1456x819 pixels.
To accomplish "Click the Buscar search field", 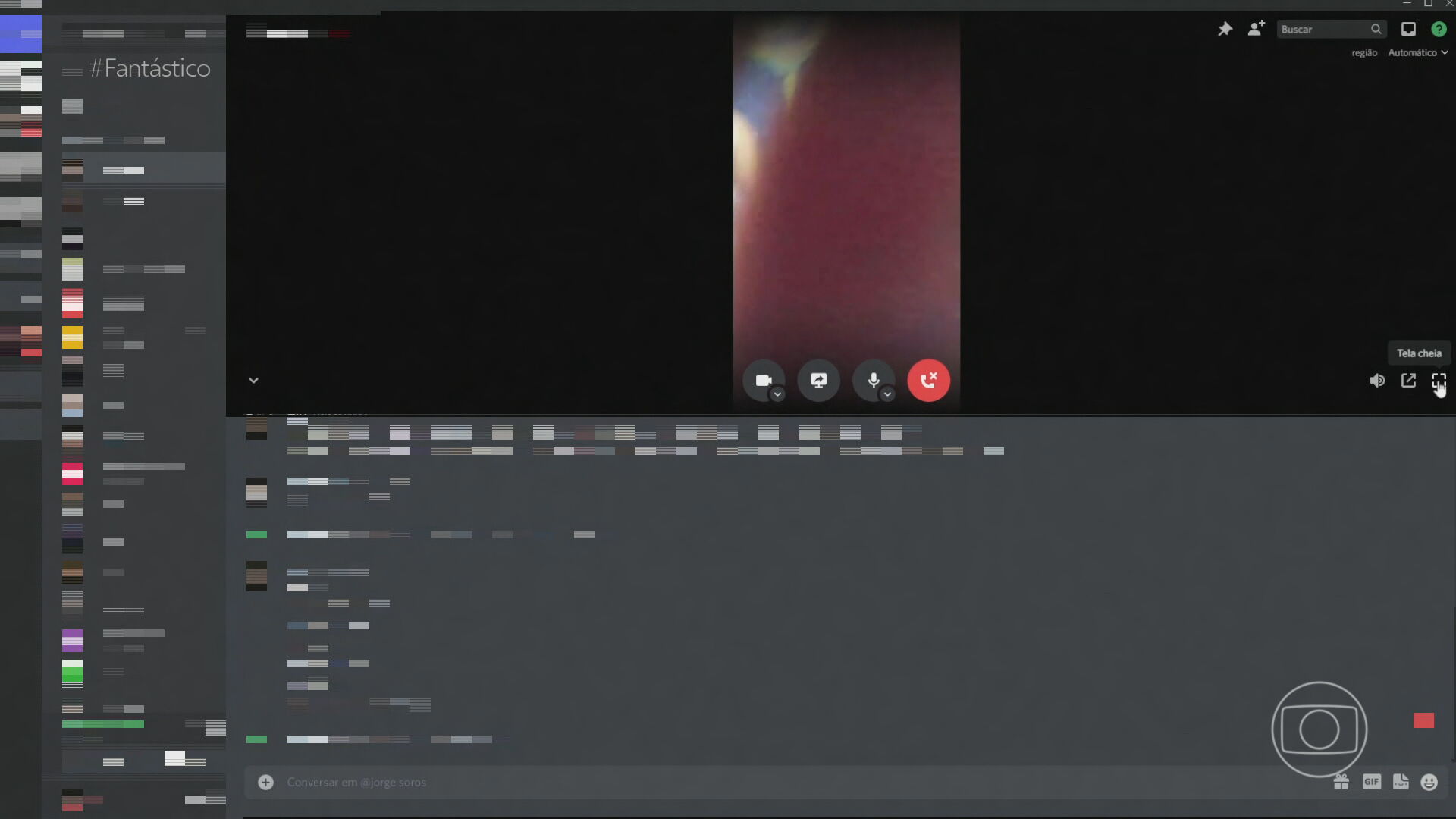I will coord(1332,30).
